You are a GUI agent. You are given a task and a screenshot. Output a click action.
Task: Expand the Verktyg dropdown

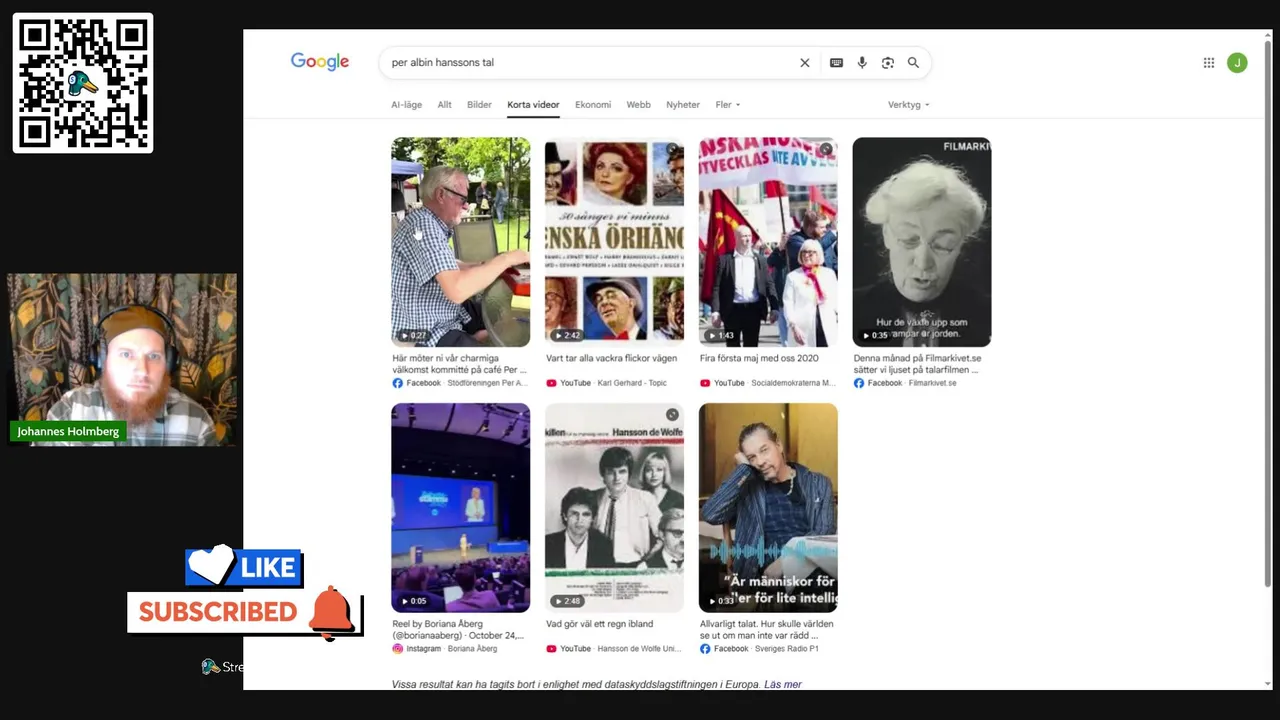point(908,105)
